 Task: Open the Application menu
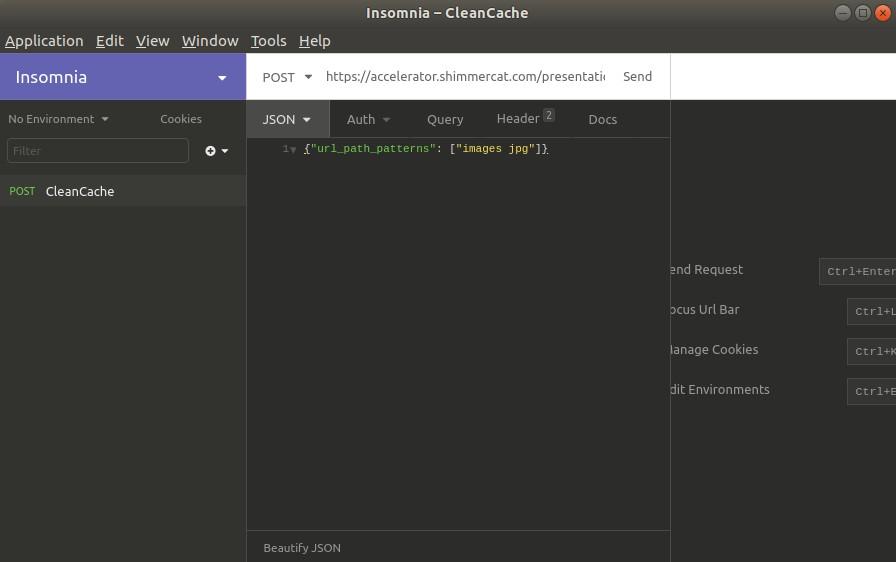click(44, 41)
